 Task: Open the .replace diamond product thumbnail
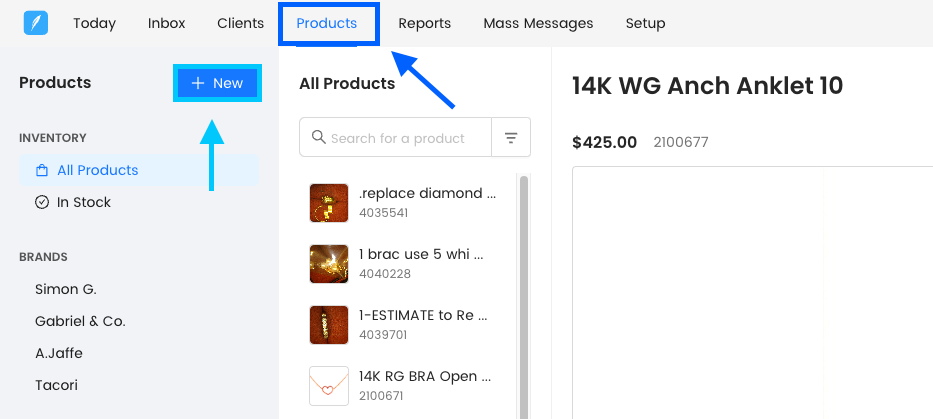[329, 203]
